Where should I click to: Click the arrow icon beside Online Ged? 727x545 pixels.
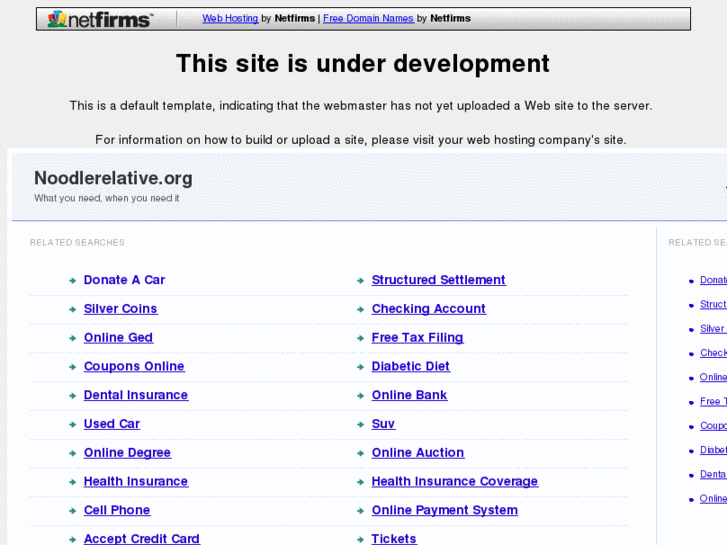72,338
